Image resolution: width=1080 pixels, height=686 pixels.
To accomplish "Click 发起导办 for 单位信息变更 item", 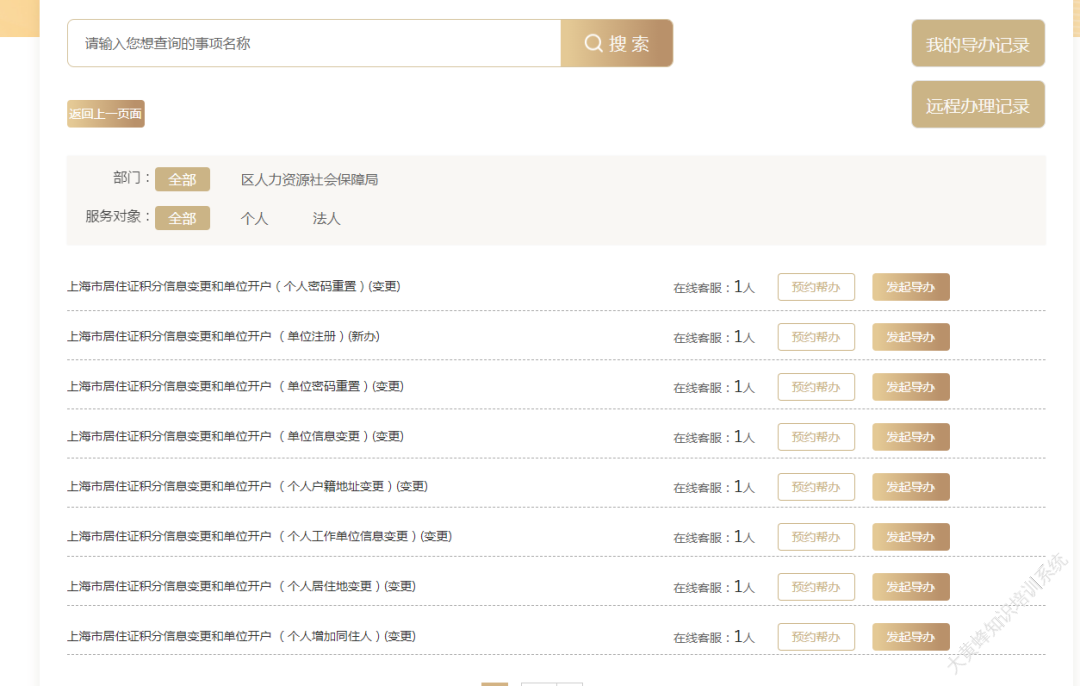I will (910, 437).
